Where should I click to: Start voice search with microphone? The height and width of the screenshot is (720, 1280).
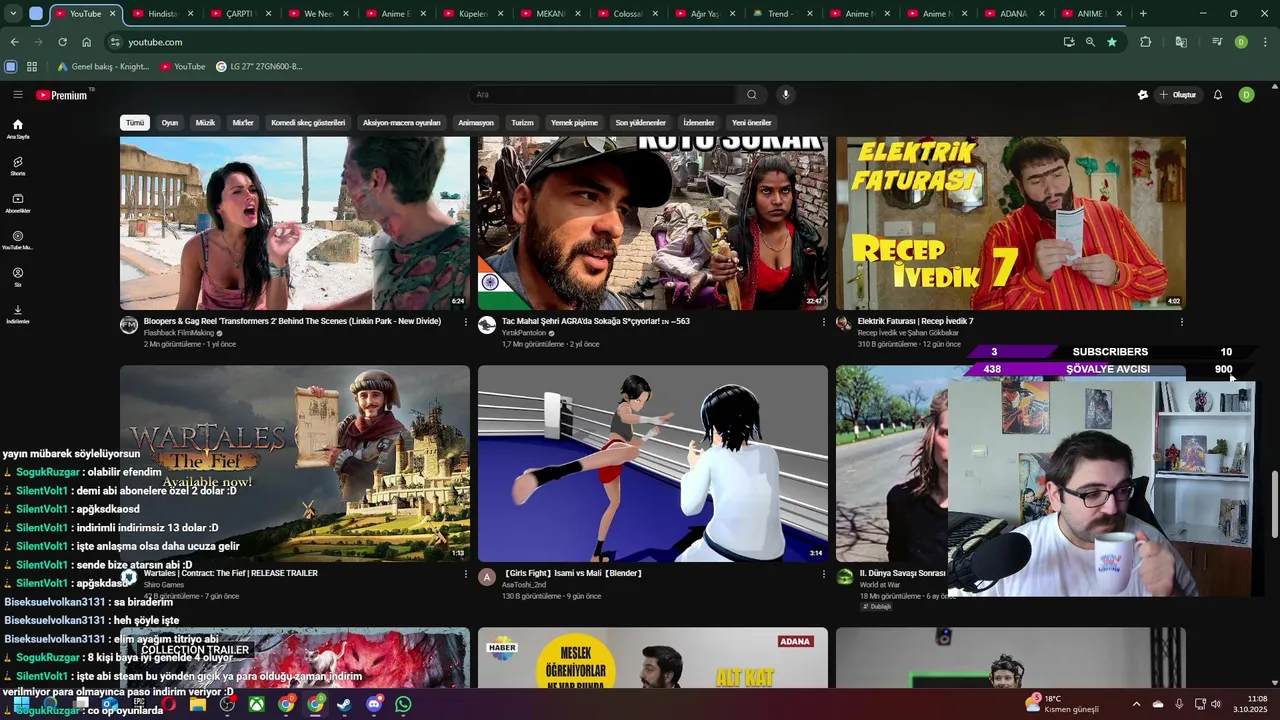coord(786,95)
